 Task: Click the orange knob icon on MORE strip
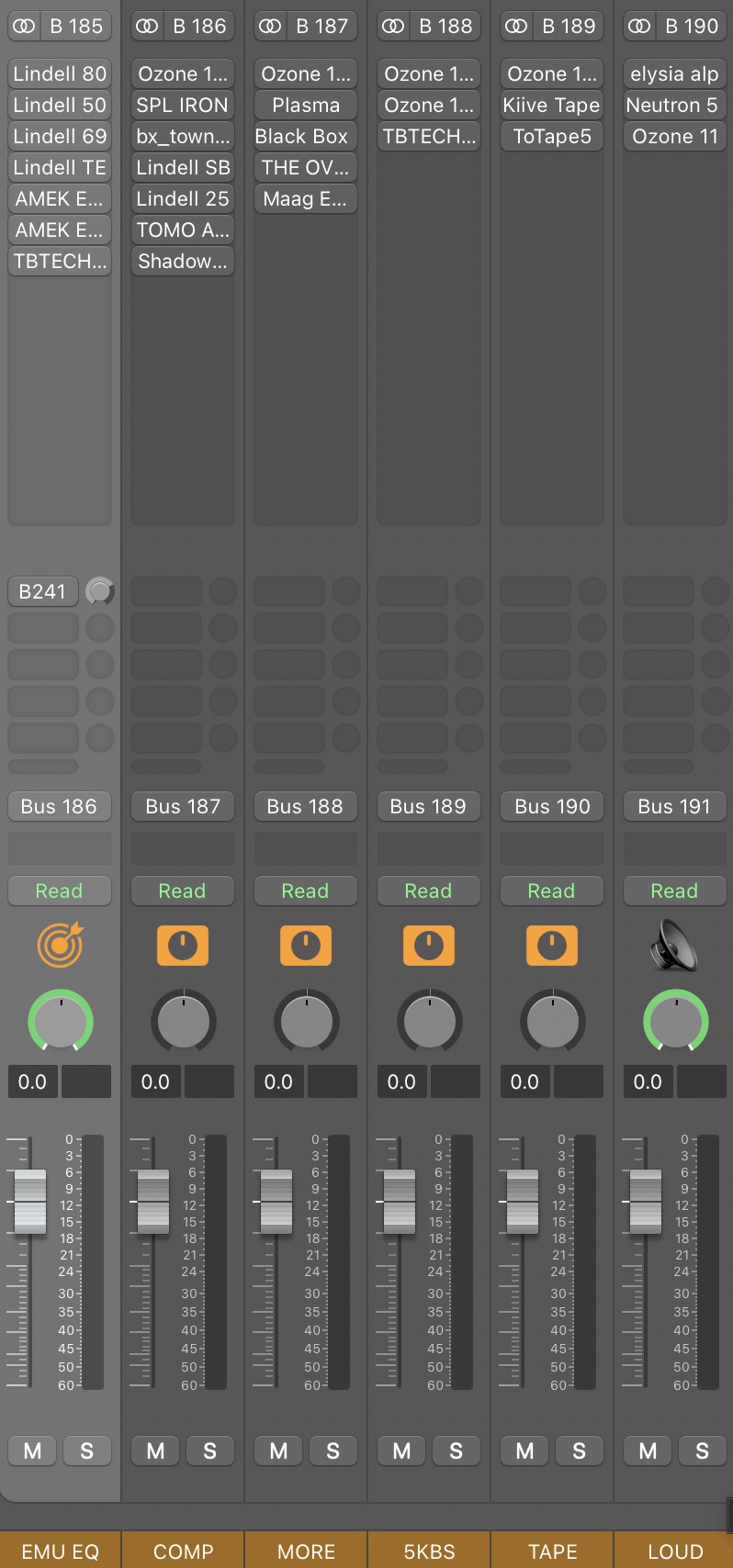coord(306,946)
